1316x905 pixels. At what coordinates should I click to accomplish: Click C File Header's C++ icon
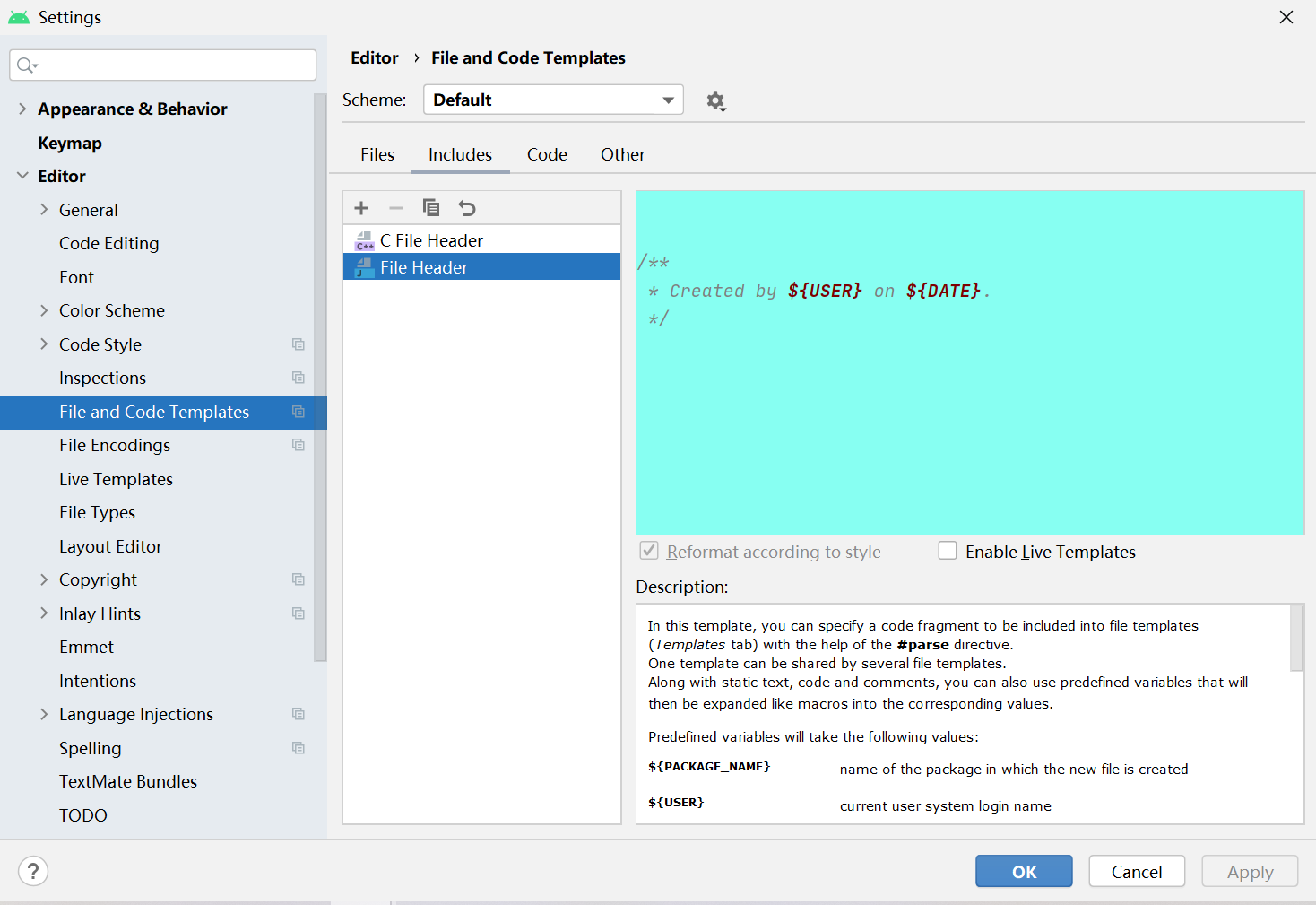[x=365, y=240]
